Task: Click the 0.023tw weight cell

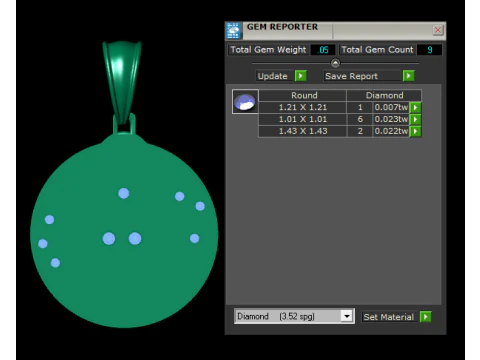Action: [391, 119]
